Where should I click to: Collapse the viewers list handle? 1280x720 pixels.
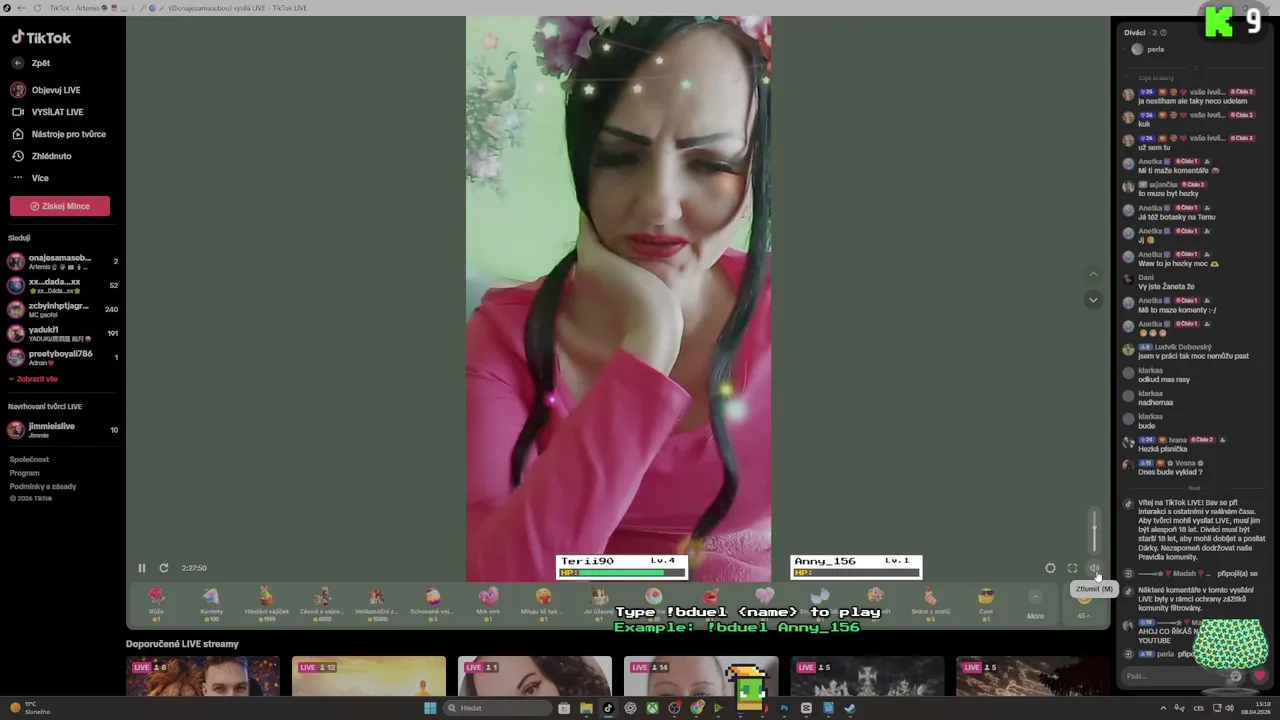1194,67
